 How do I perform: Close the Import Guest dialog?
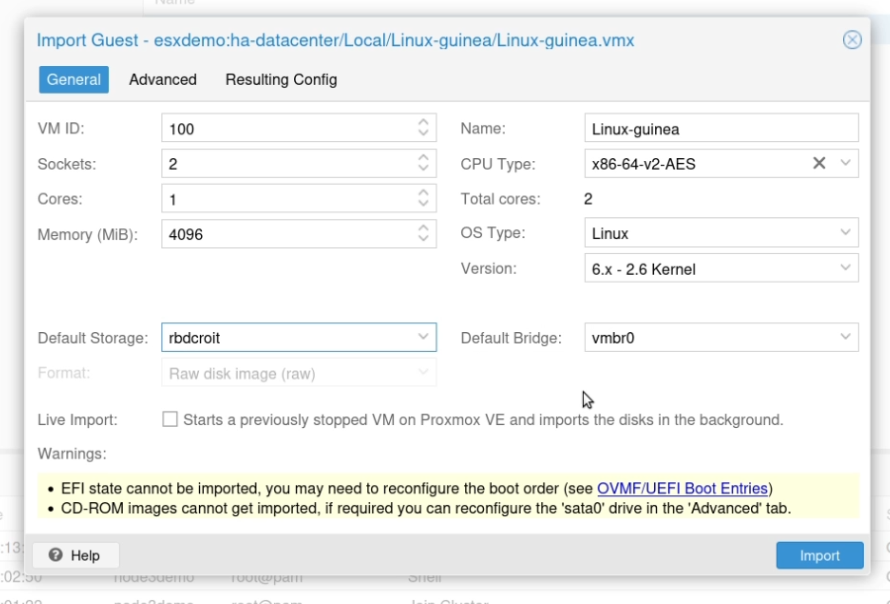(x=852, y=40)
